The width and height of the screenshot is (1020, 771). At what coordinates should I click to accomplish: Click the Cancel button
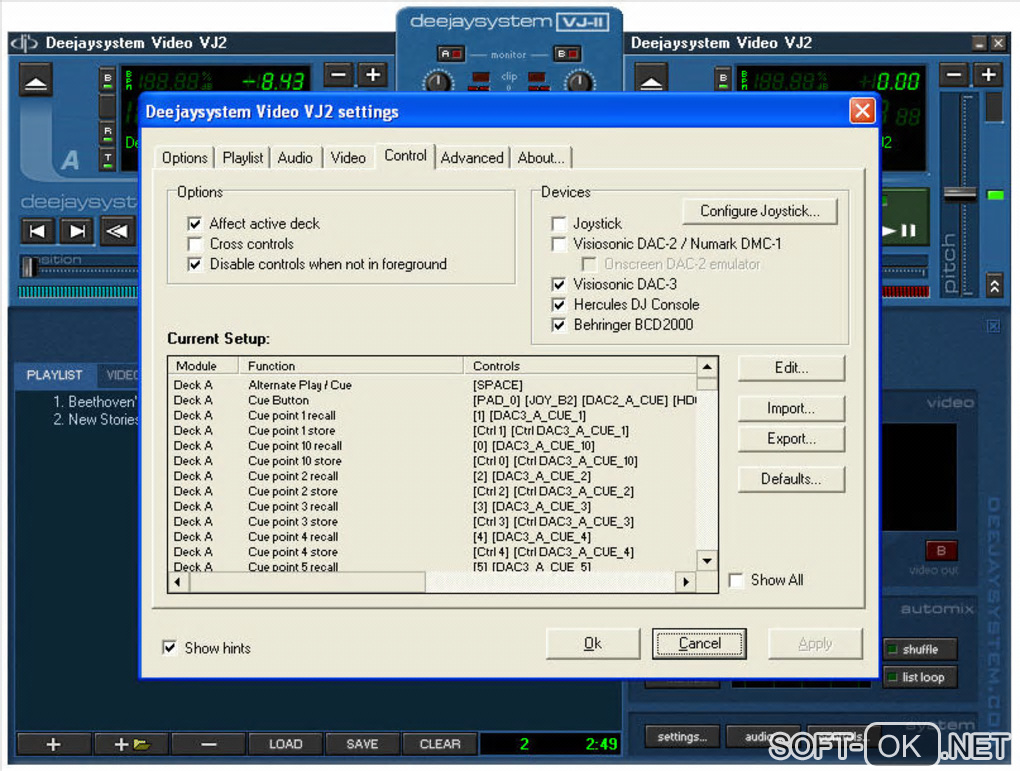pyautogui.click(x=699, y=643)
